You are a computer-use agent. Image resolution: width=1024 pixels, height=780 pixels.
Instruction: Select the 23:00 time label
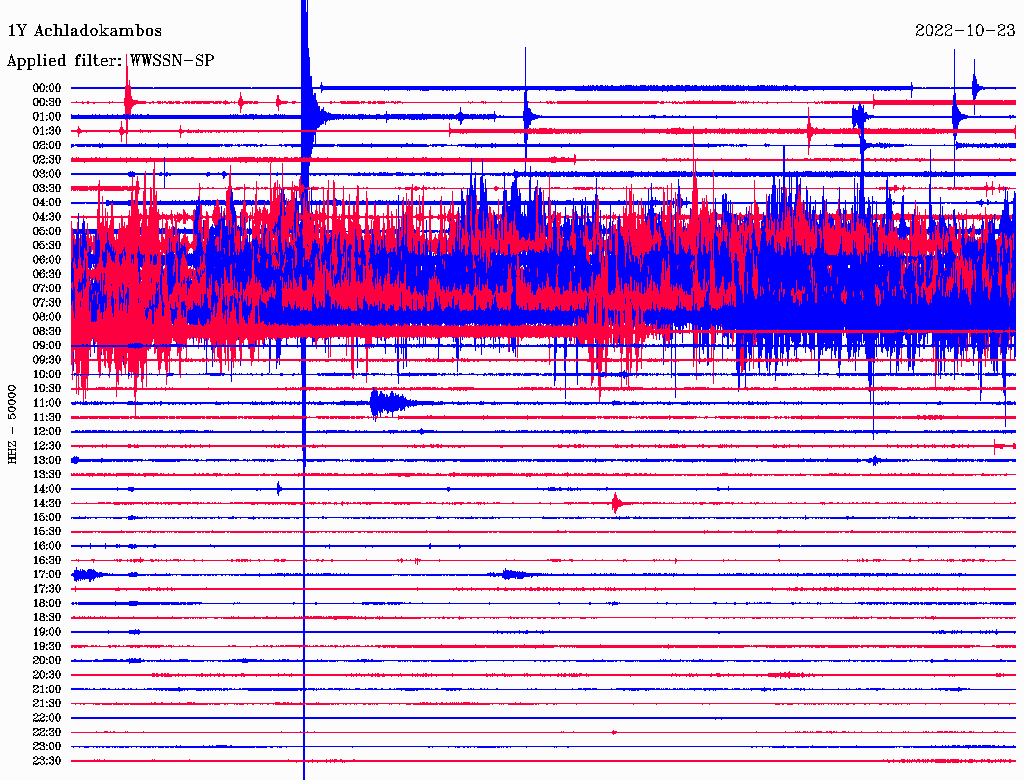coord(47,747)
